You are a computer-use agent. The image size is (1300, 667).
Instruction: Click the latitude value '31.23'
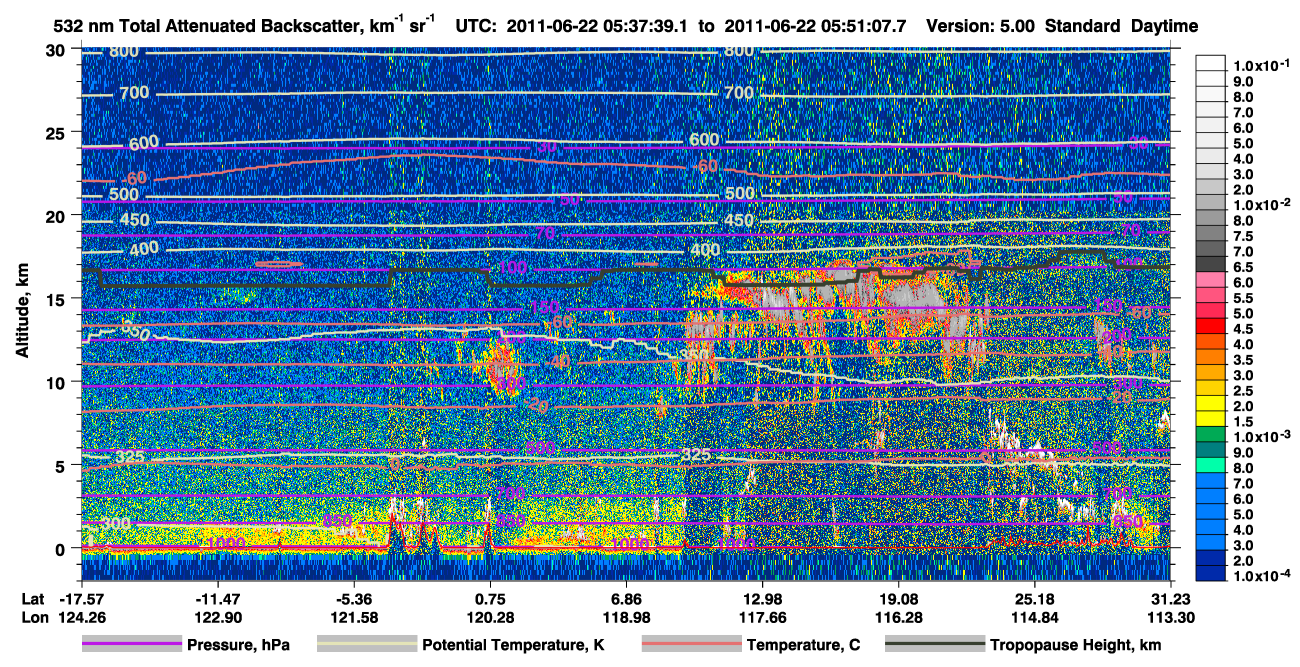[x=1171, y=598]
